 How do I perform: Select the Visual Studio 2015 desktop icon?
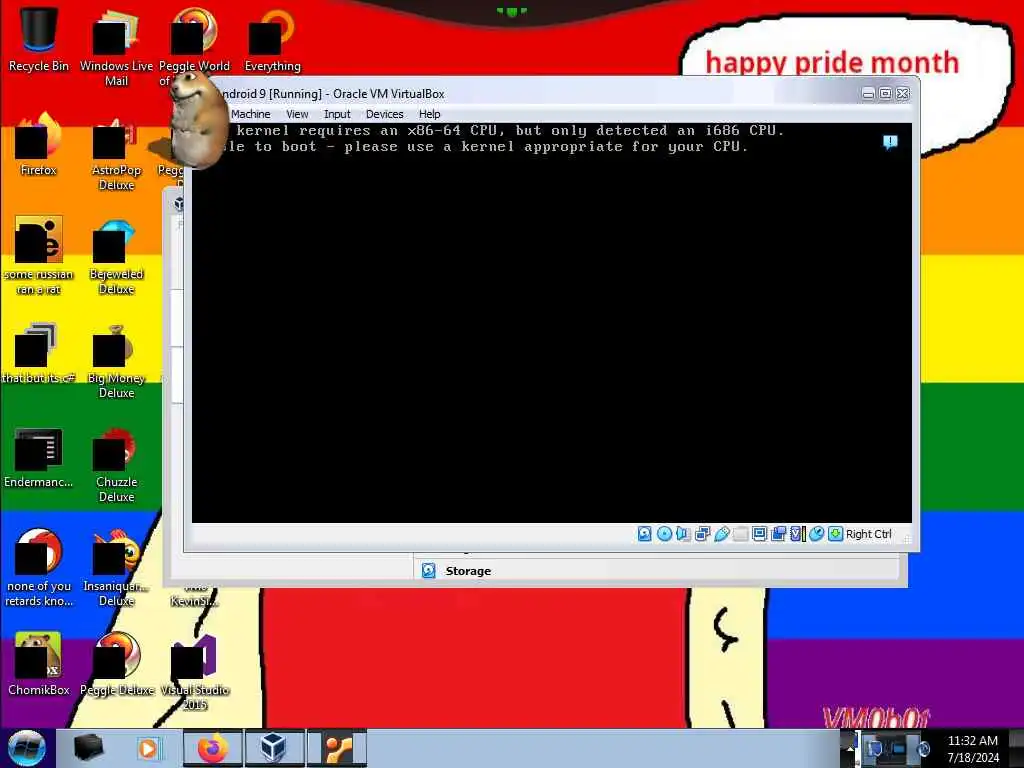tap(195, 671)
